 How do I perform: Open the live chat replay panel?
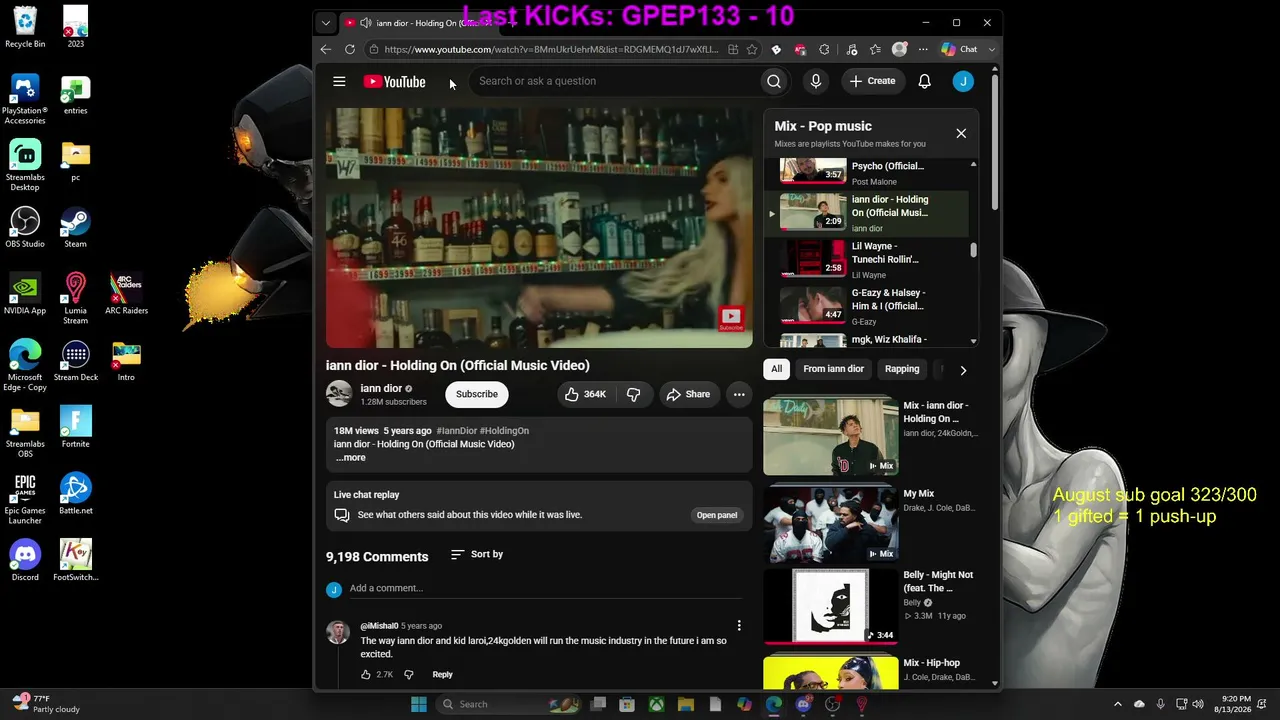[x=717, y=515]
